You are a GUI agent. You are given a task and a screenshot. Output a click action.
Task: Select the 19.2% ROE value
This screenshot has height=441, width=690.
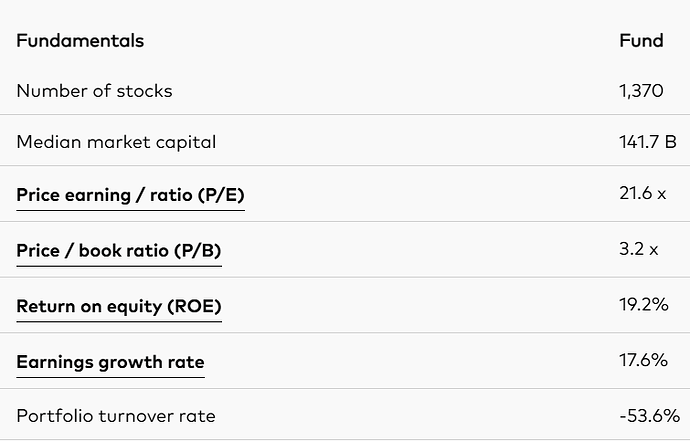point(644,305)
